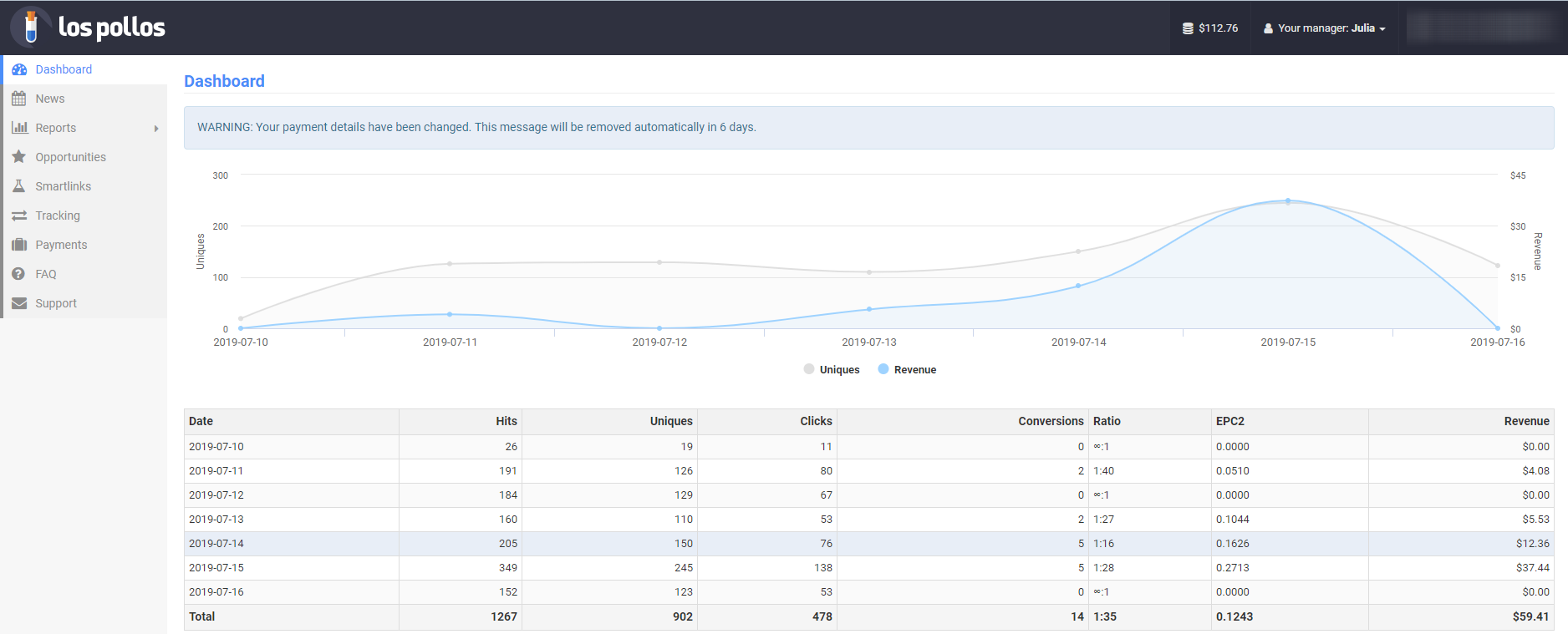1568x634 pixels.
Task: Click the Los Pollos logo icon
Action: click(x=31, y=27)
